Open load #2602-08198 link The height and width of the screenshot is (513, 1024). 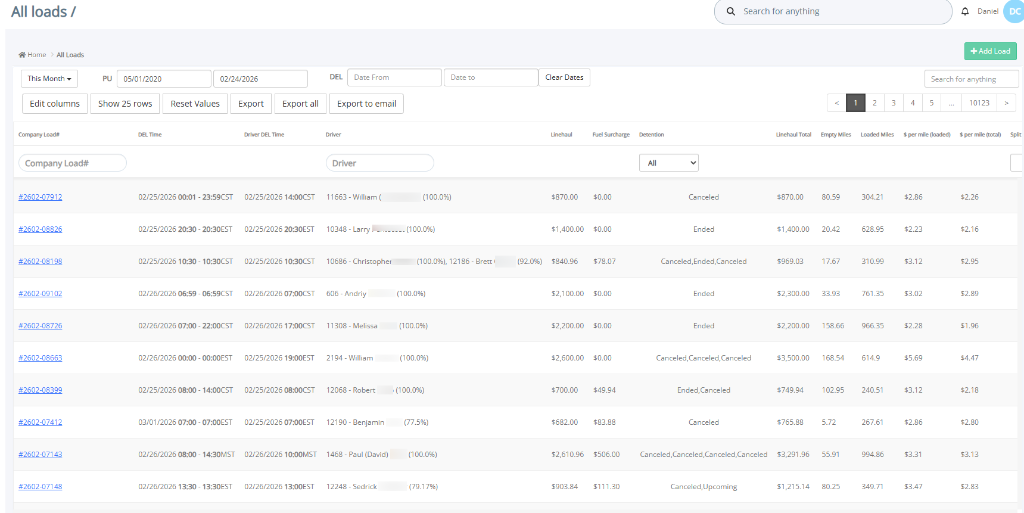pyautogui.click(x=40, y=261)
